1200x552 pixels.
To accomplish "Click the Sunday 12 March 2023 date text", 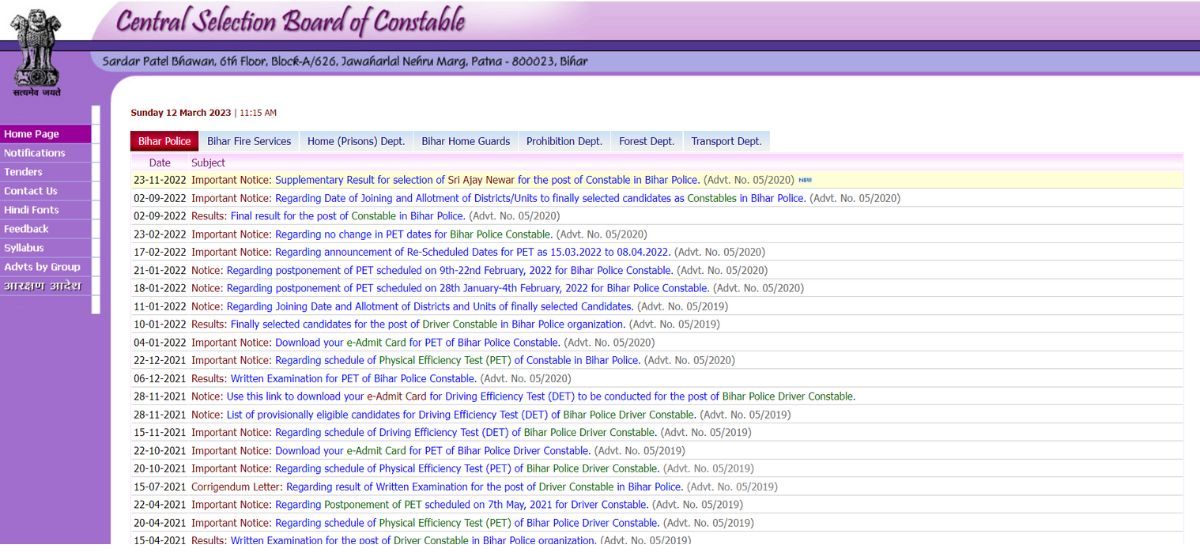I will (181, 113).
